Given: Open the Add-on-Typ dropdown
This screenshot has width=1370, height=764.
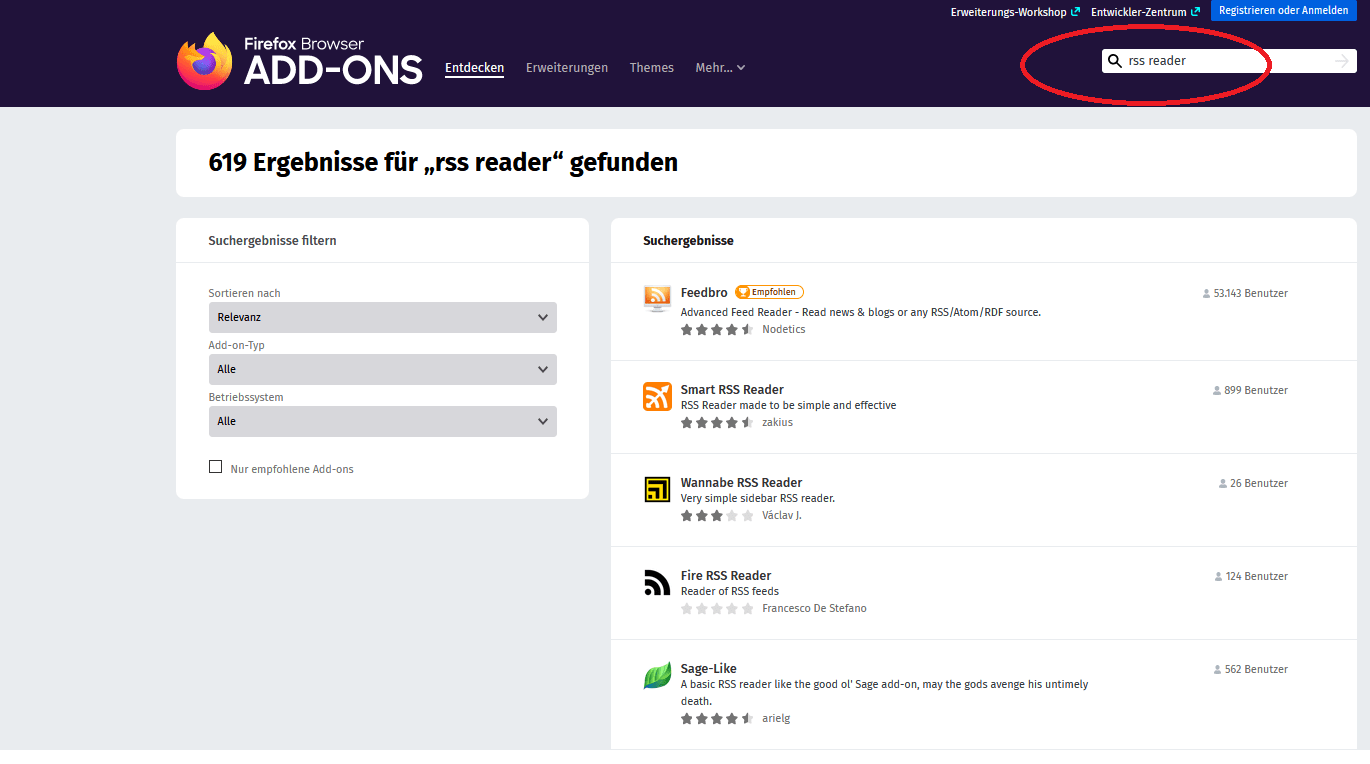Looking at the screenshot, I should click(x=382, y=370).
